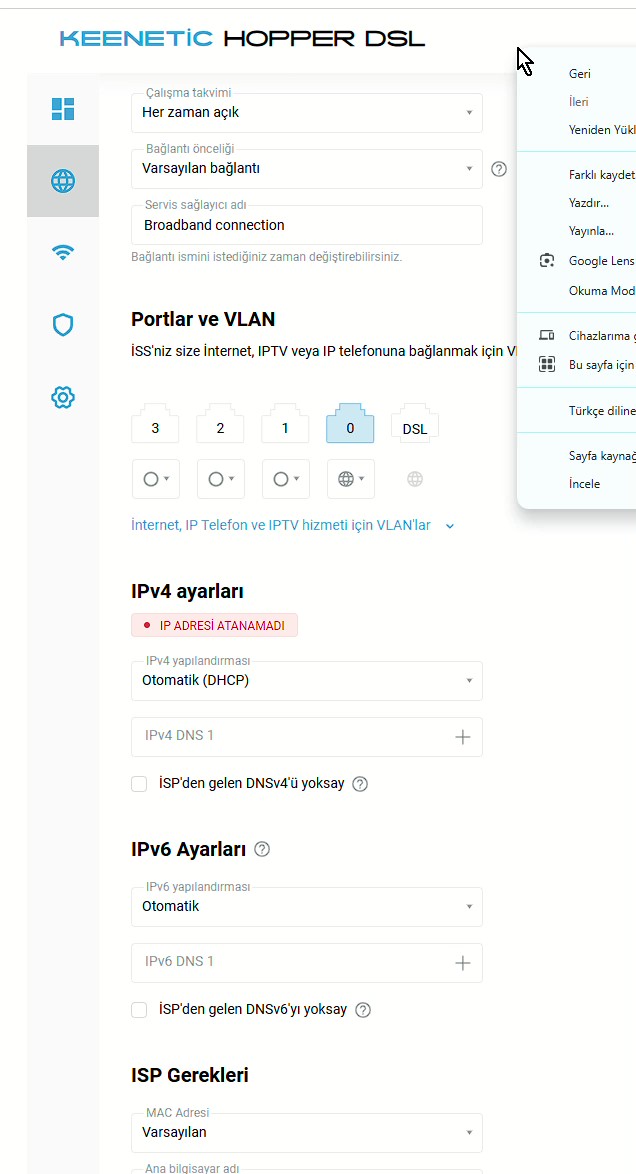Select port 0 connector icon
Viewport: 636px width, 1174px height.
351,423
